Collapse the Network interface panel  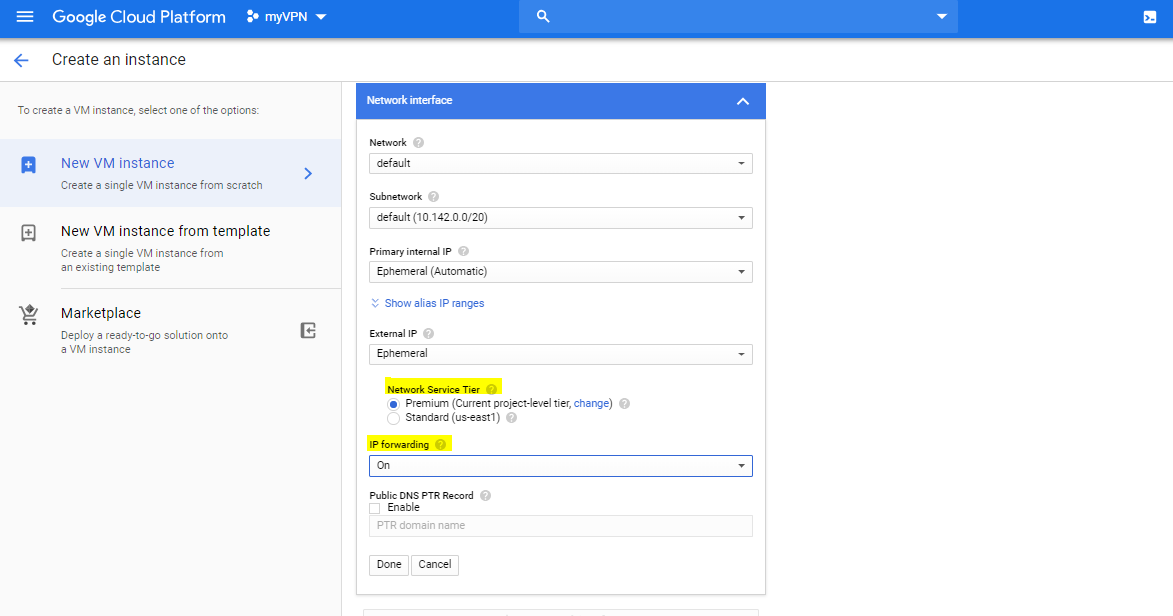(743, 101)
